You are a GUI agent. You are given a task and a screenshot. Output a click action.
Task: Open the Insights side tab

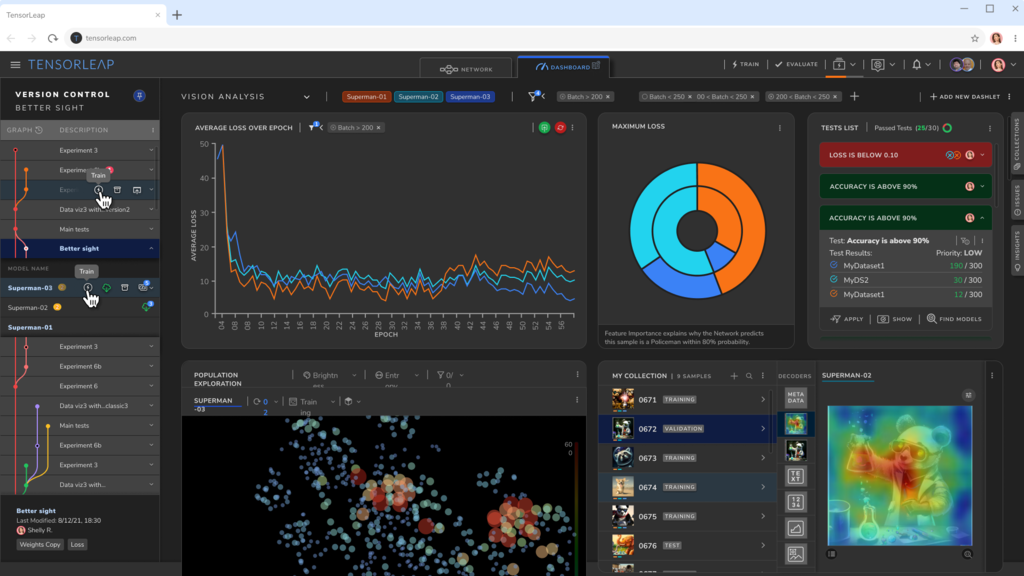1017,249
